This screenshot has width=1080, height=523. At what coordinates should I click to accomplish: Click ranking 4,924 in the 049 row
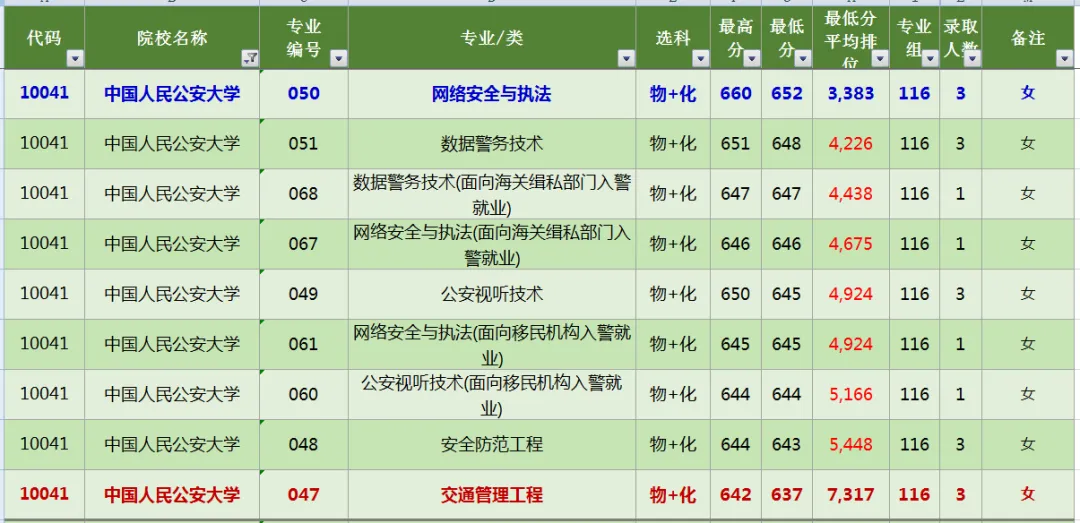click(x=851, y=294)
